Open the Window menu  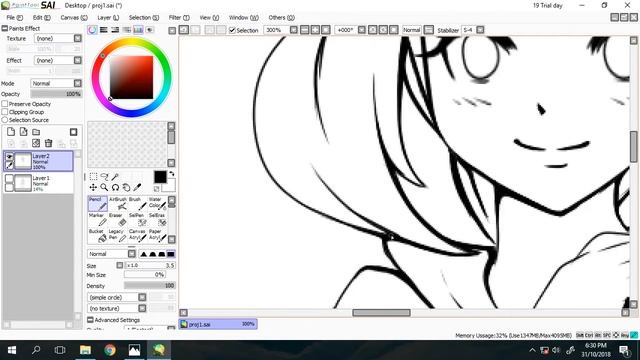(244, 18)
